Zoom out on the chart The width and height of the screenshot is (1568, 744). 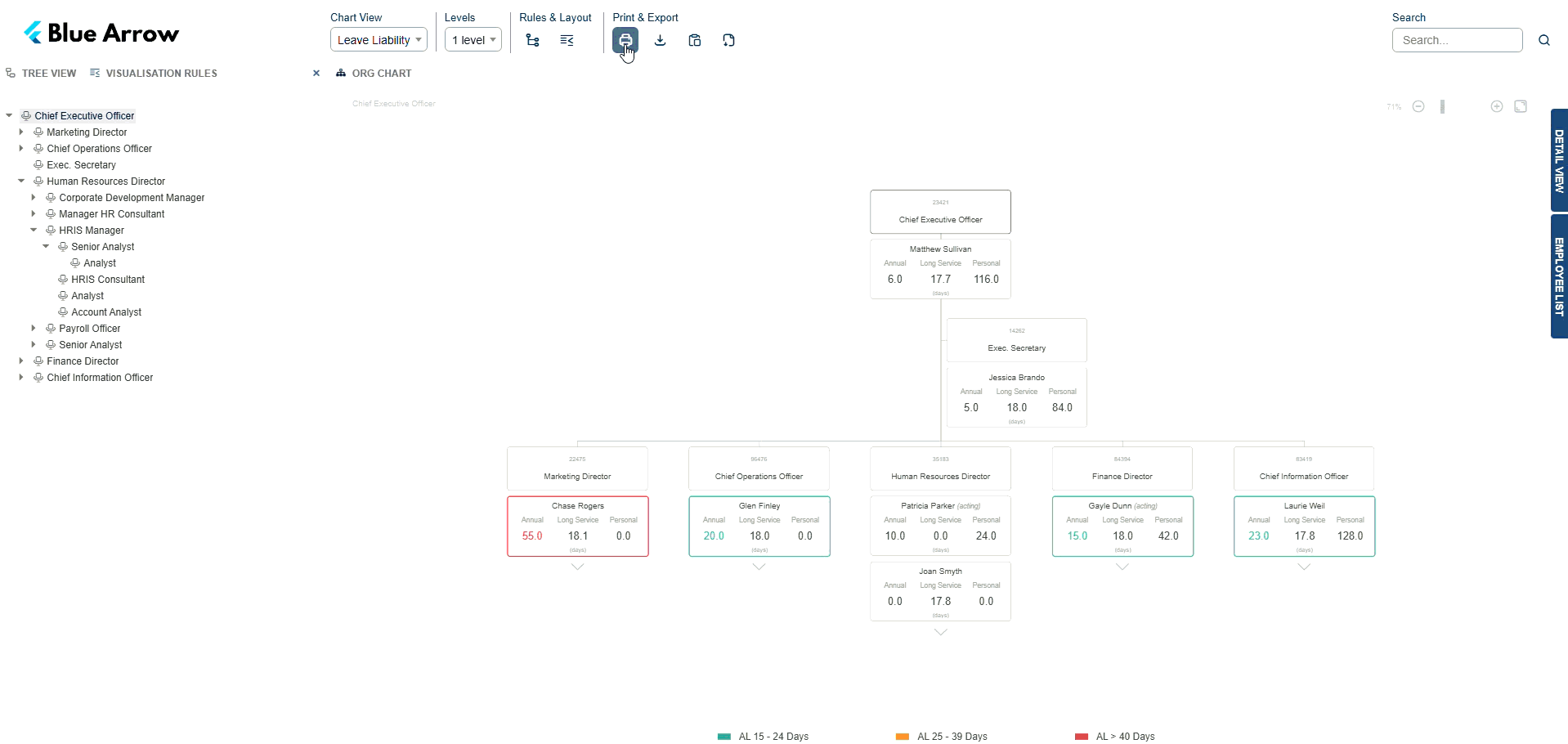(x=1418, y=106)
